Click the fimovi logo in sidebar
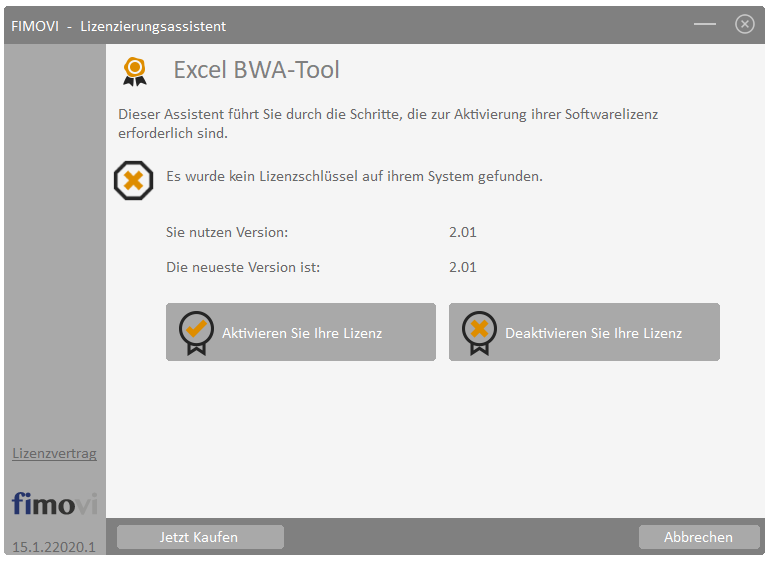This screenshot has width=770, height=562. (55, 503)
